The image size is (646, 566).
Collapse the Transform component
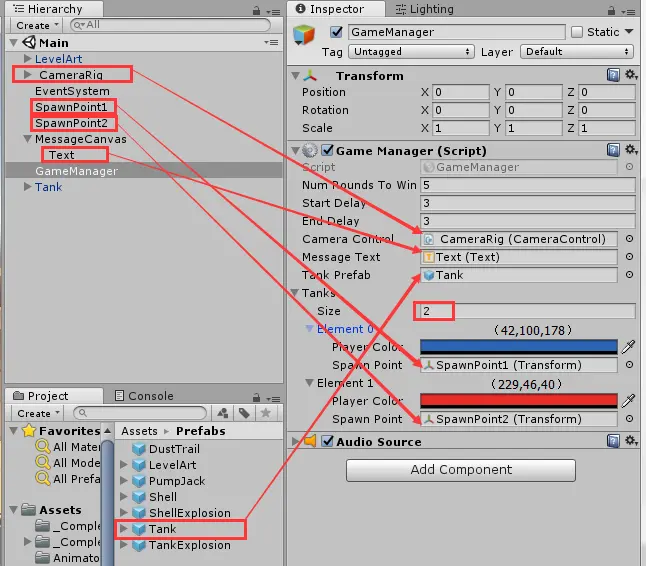(x=295, y=76)
